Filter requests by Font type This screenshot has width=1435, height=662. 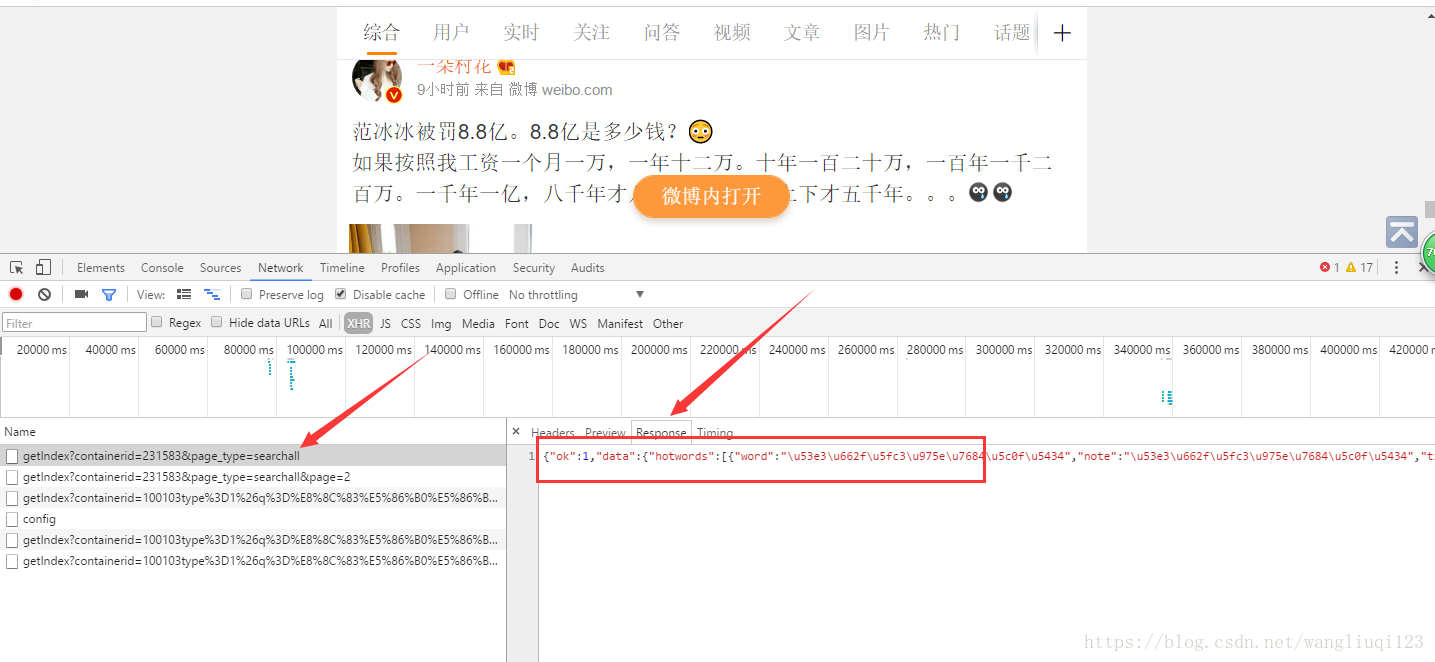tap(517, 323)
